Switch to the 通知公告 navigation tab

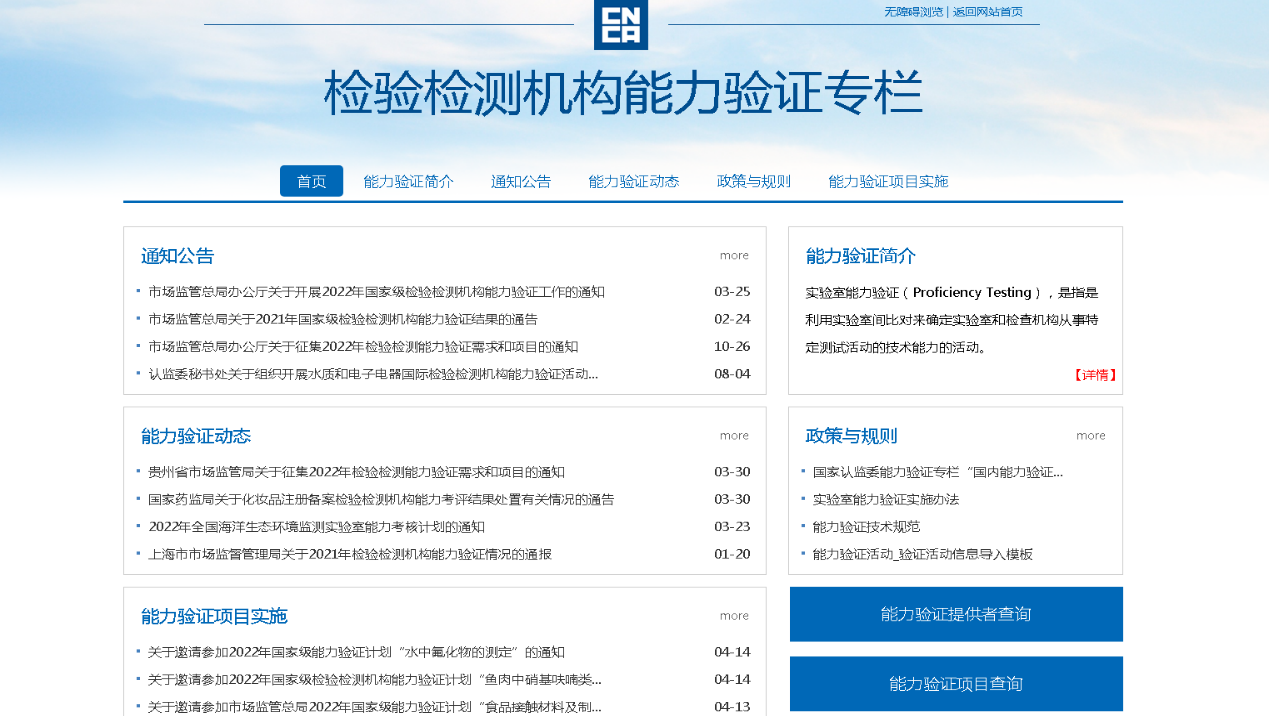pos(520,181)
